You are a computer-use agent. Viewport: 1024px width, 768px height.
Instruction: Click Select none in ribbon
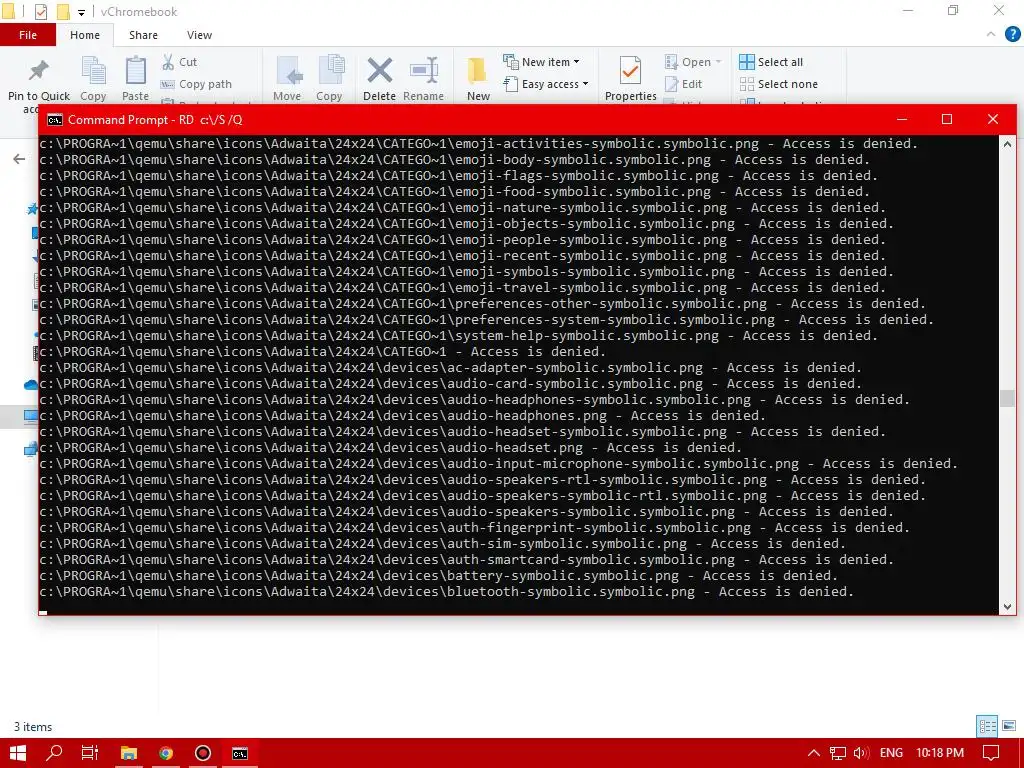tap(778, 84)
